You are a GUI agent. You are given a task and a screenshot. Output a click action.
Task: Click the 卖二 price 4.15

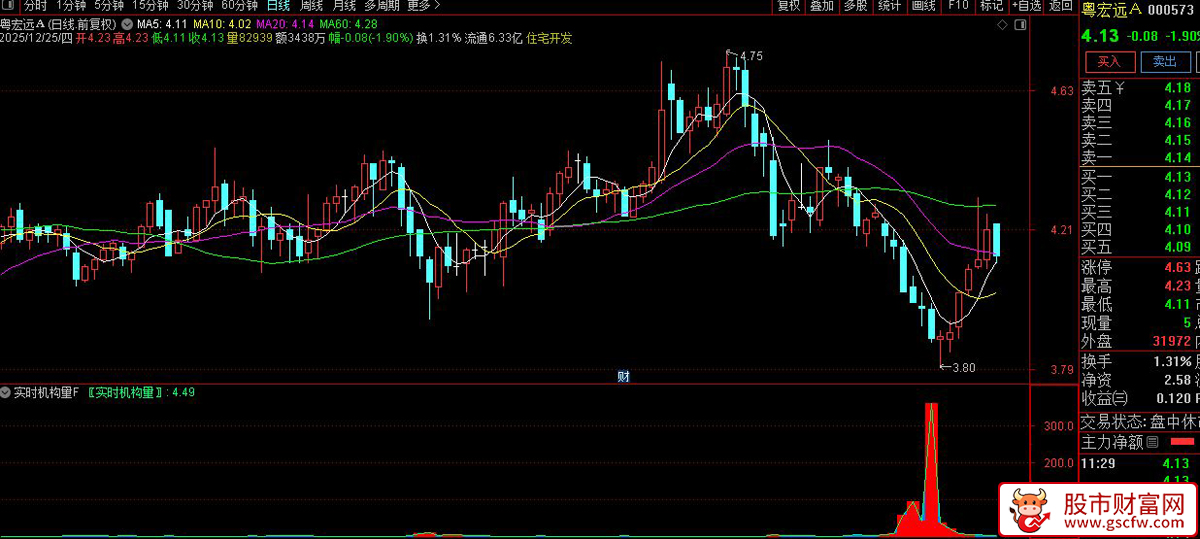(x=1176, y=140)
